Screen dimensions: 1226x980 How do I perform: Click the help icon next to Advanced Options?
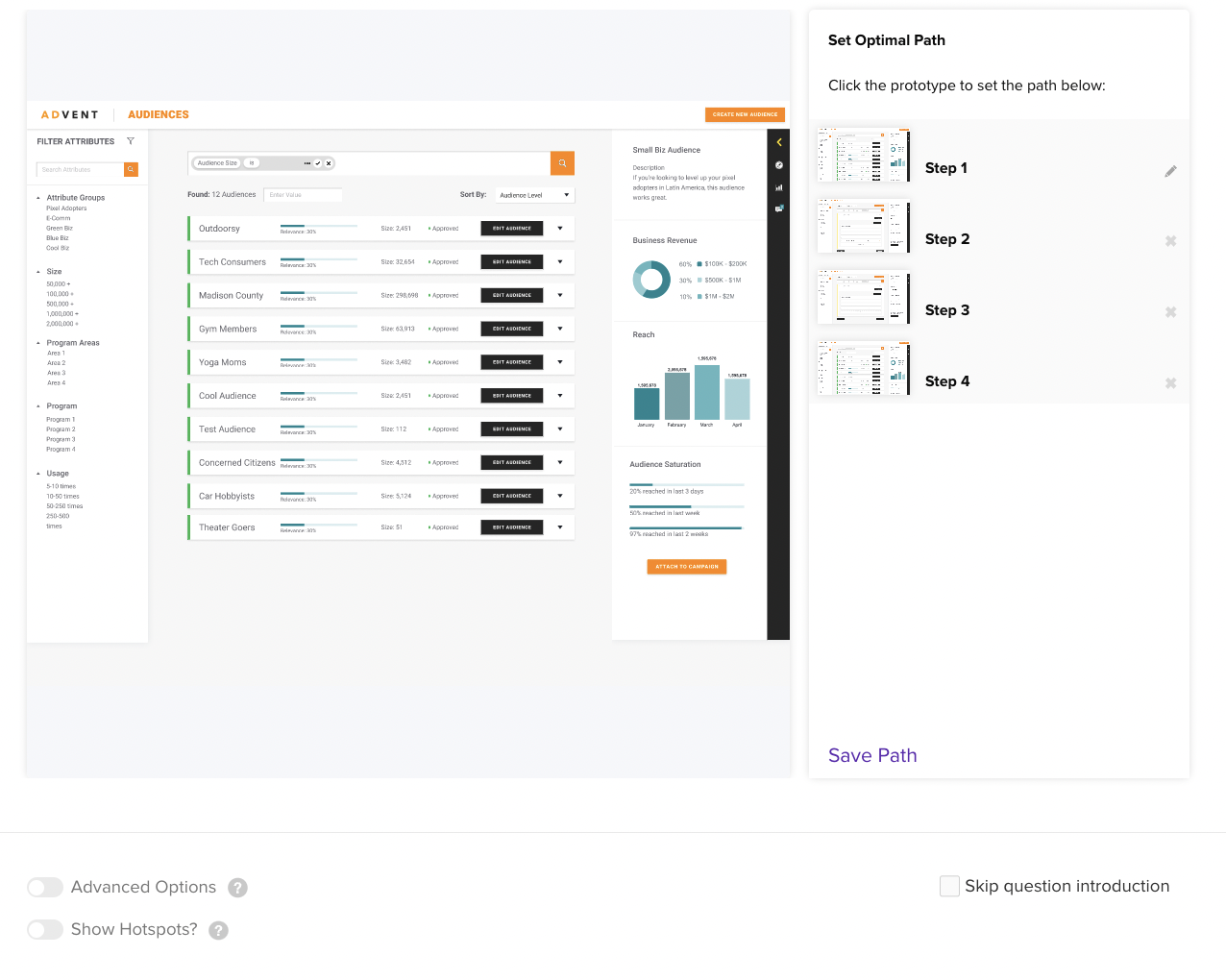pyautogui.click(x=237, y=888)
